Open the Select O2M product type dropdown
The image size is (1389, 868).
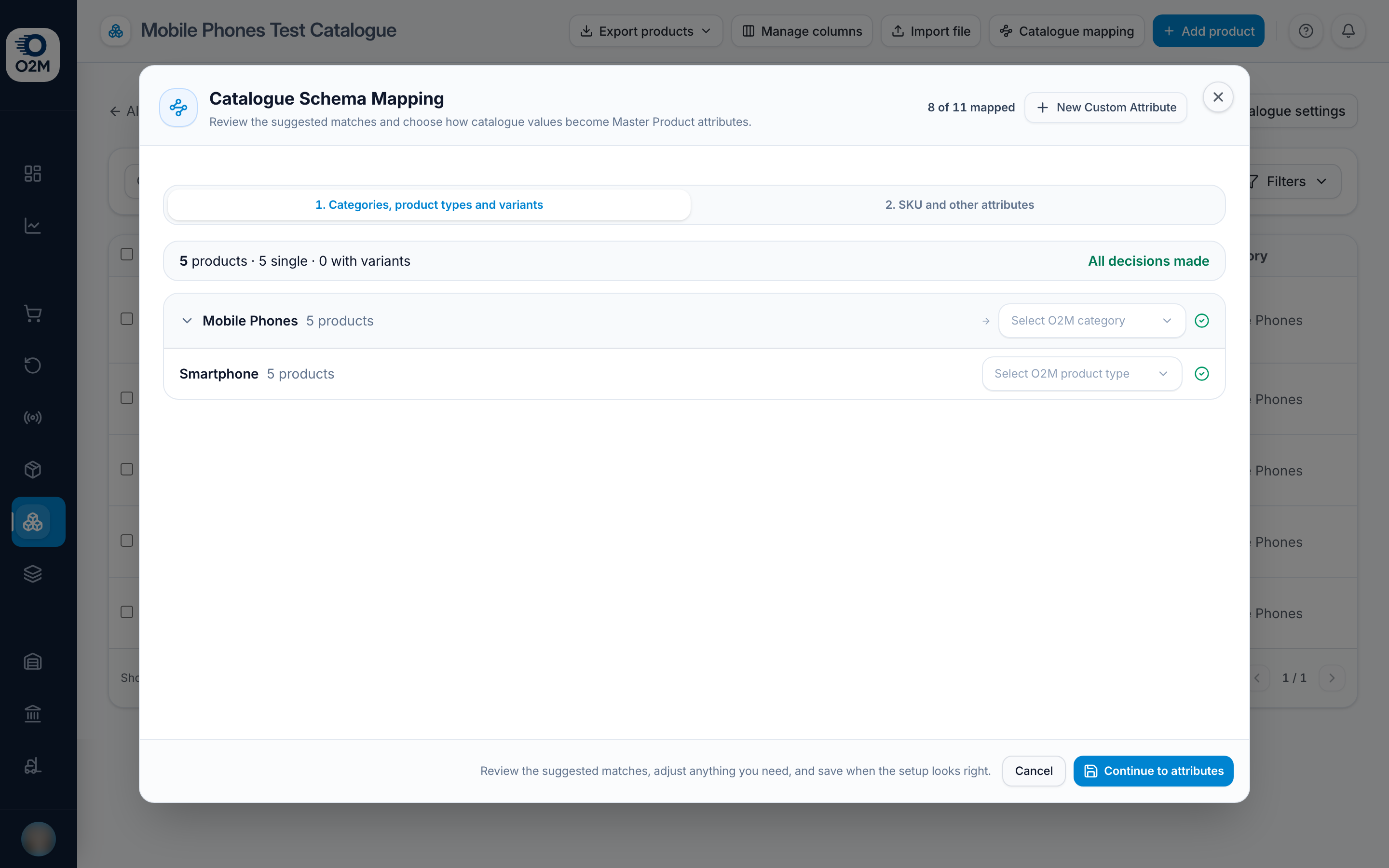pos(1081,374)
